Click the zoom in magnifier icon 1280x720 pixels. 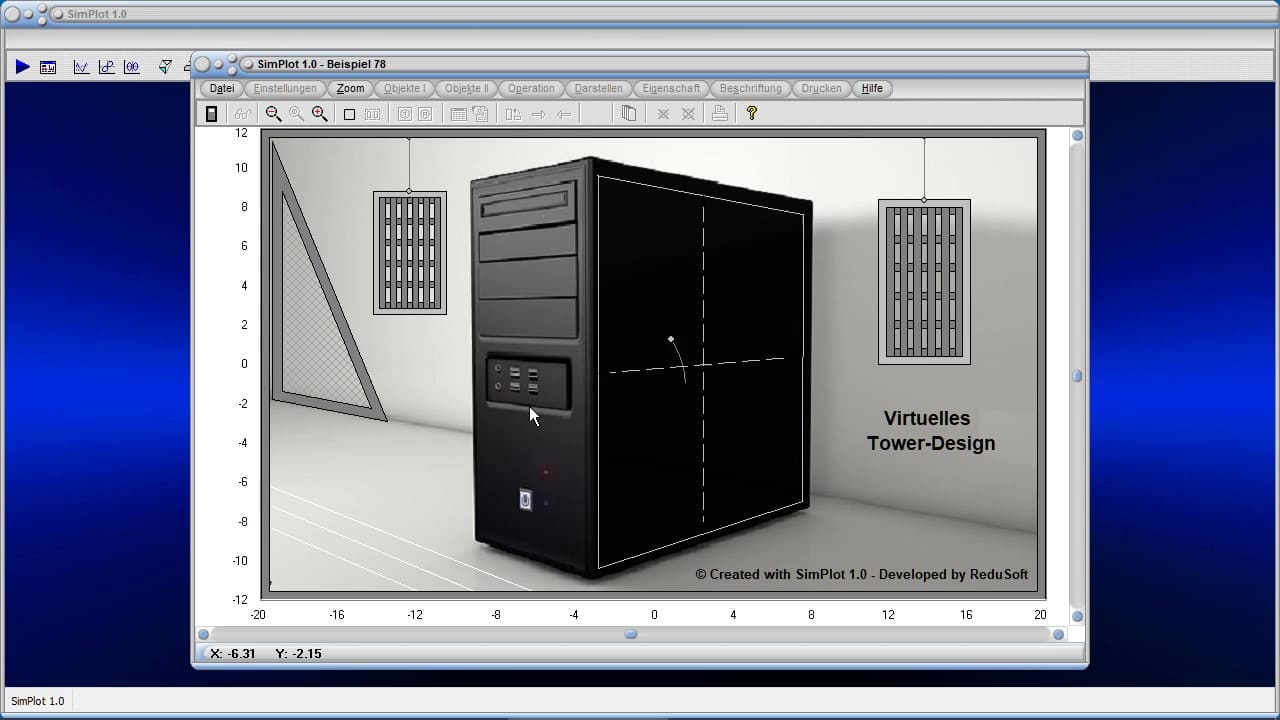[320, 114]
